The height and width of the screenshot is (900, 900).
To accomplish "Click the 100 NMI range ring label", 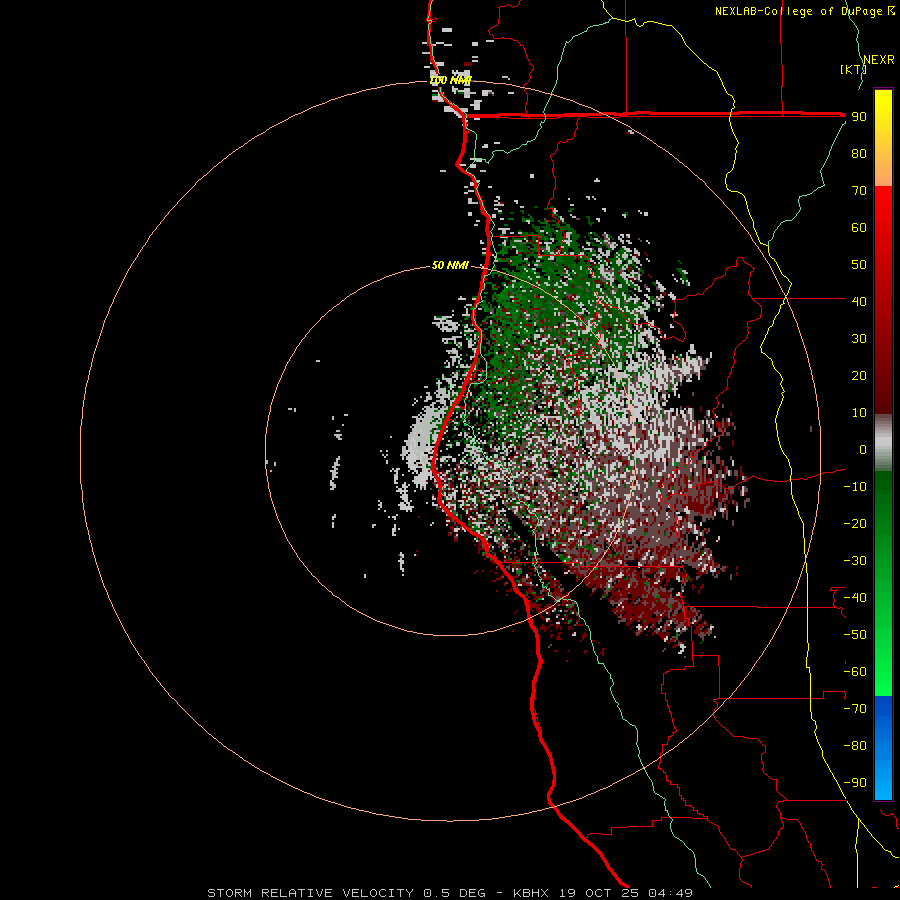I will 450,80.
